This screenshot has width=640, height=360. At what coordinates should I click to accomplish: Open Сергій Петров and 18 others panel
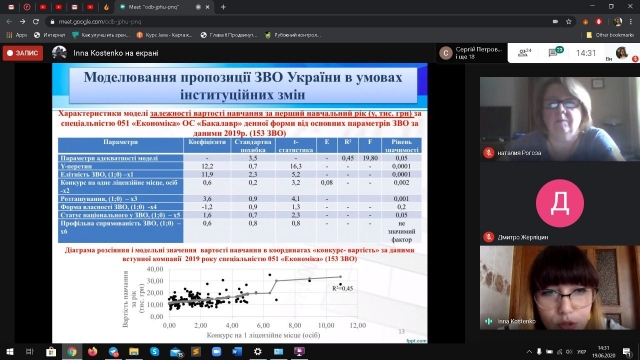[x=471, y=53]
